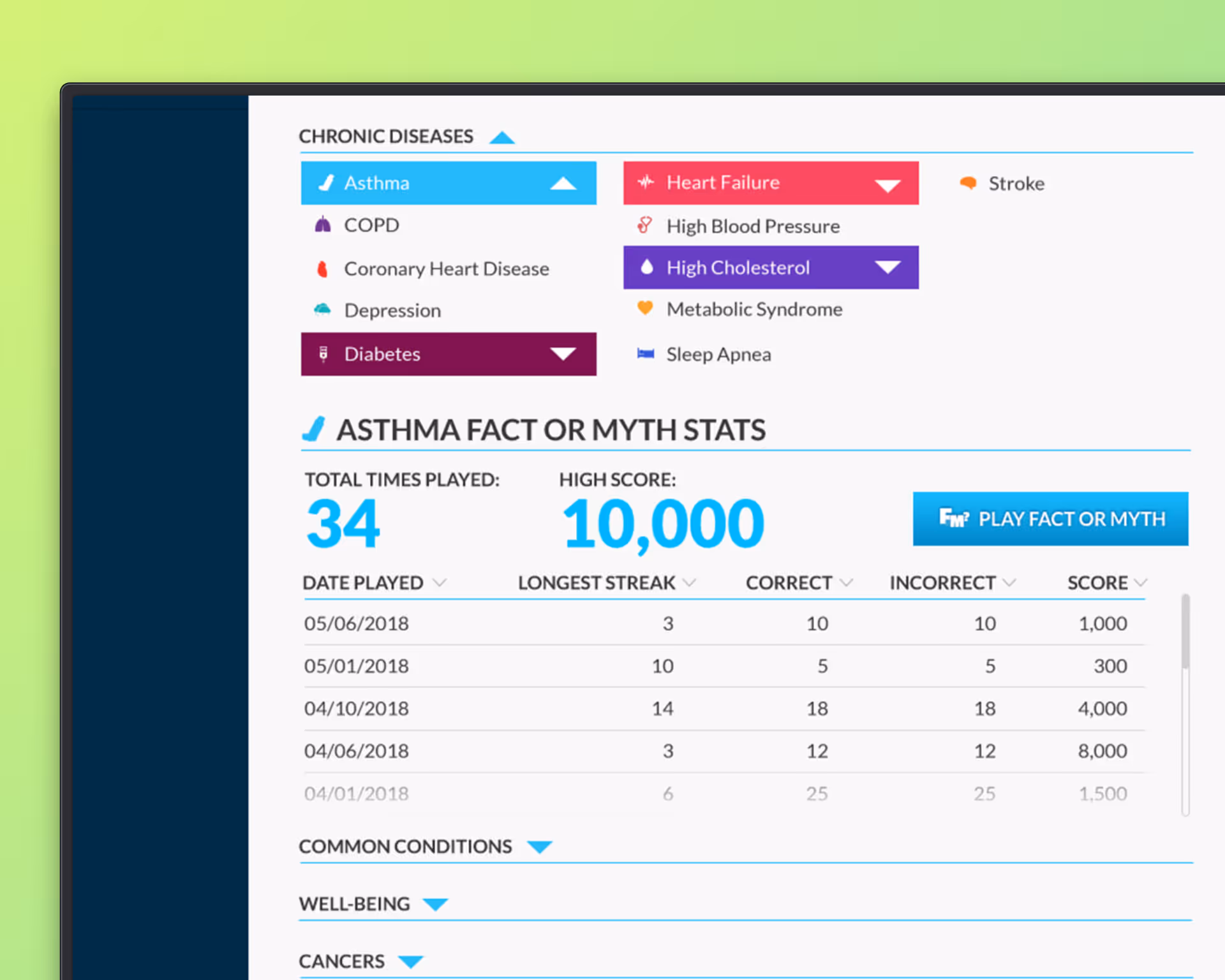The width and height of the screenshot is (1225, 980).
Task: Expand the Diabetes dropdown arrow
Action: click(x=563, y=354)
